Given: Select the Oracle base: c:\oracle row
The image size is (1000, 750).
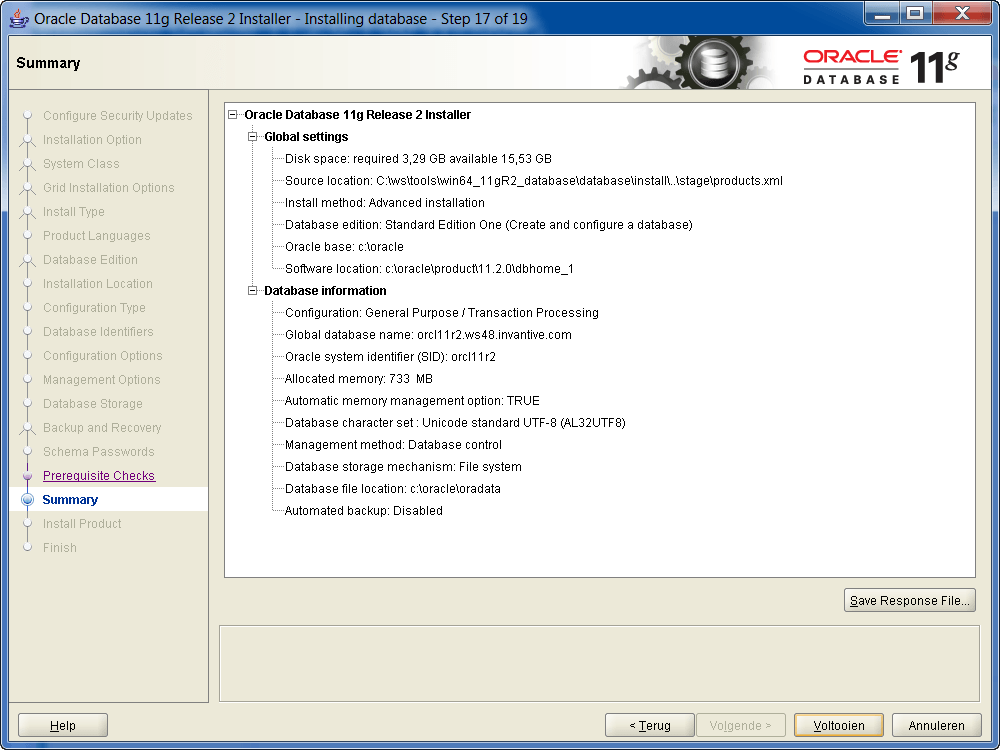Looking at the screenshot, I should tap(344, 247).
